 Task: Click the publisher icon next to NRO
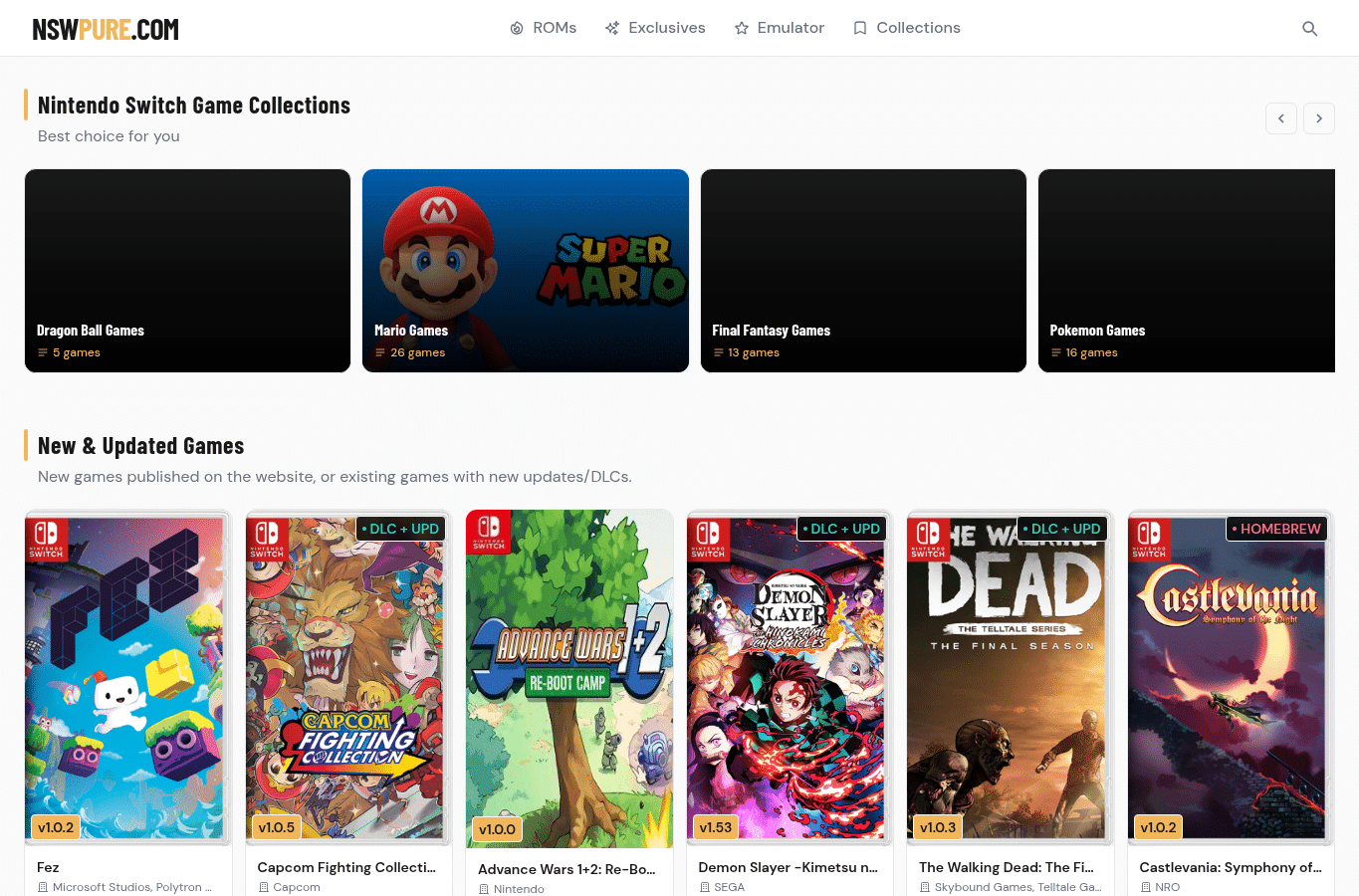coord(1146,887)
